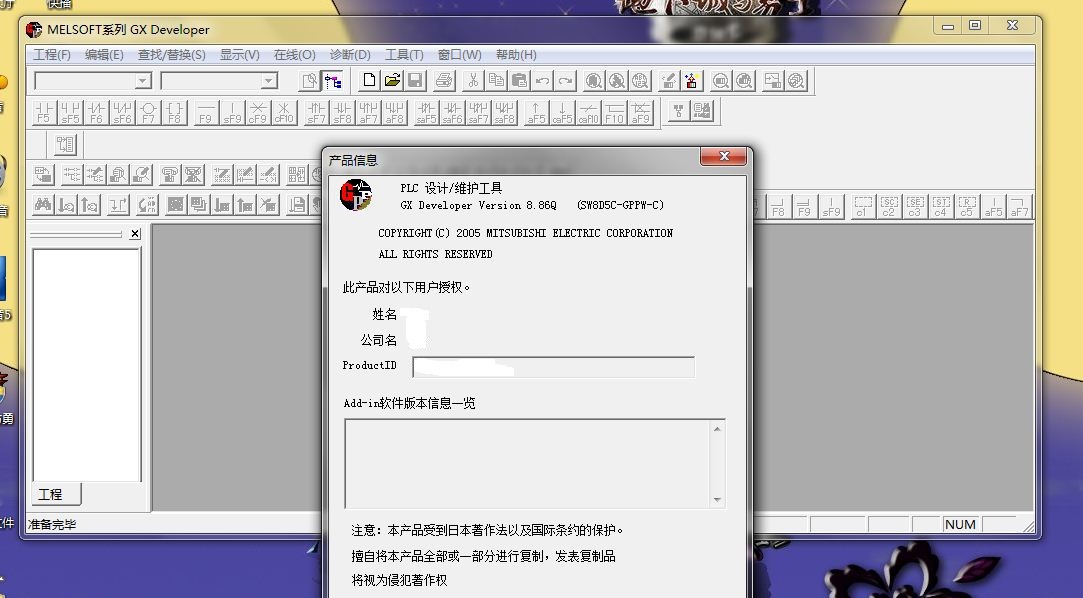The height and width of the screenshot is (598, 1083).
Task: Select the F7 coil ladder tool
Action: pyautogui.click(x=148, y=112)
